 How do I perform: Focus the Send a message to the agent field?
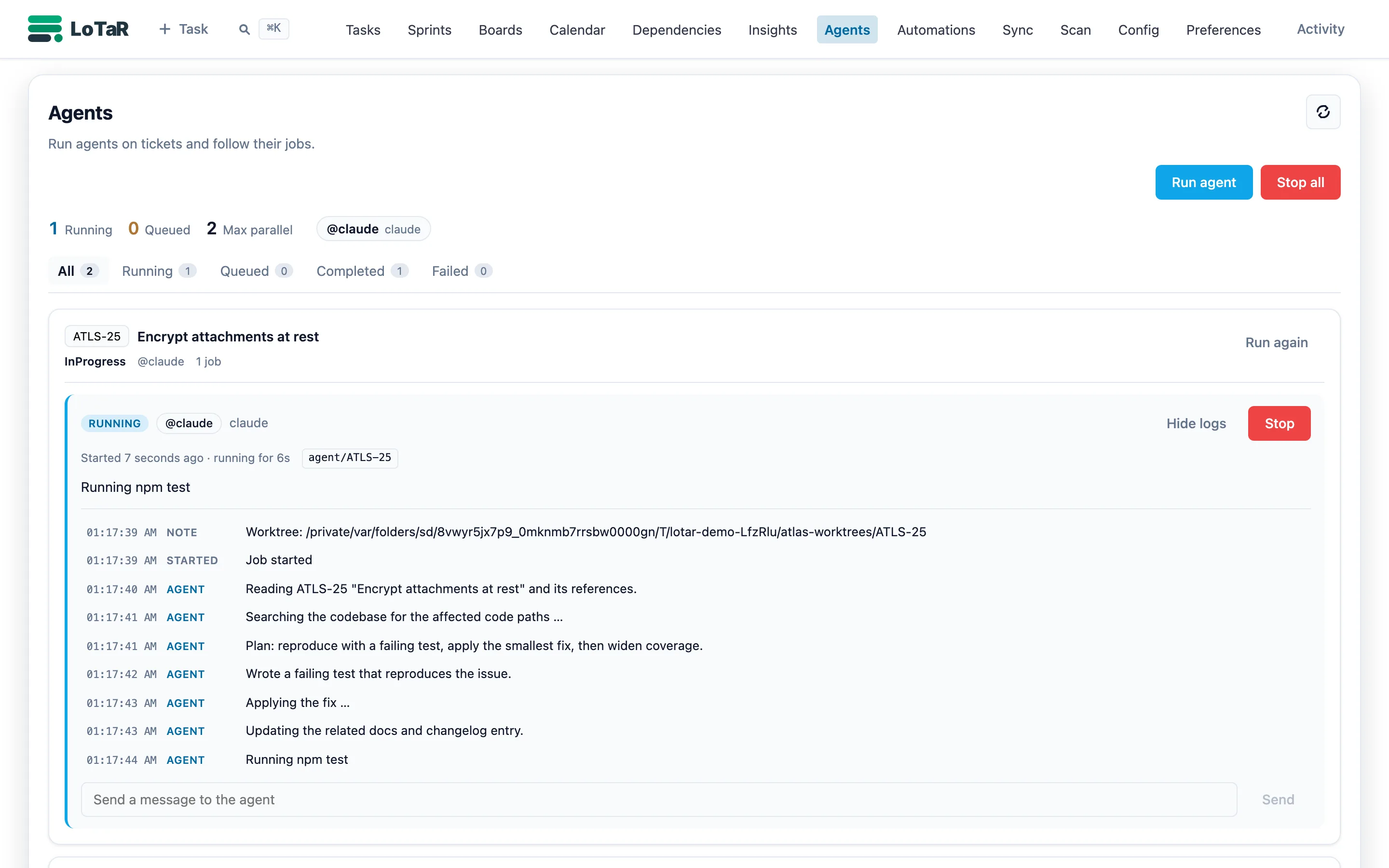[658, 800]
